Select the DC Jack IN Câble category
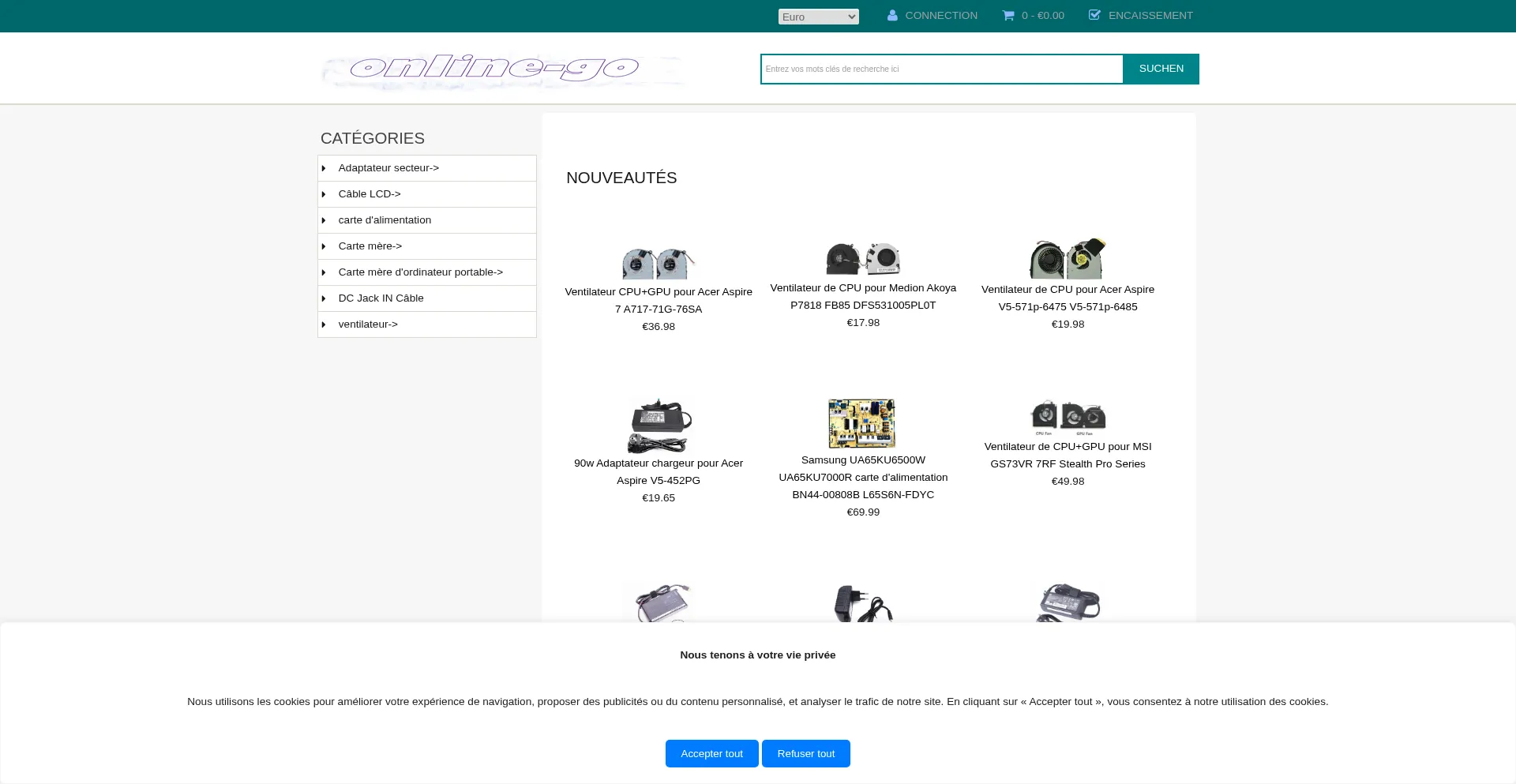This screenshot has width=1516, height=784. [381, 298]
